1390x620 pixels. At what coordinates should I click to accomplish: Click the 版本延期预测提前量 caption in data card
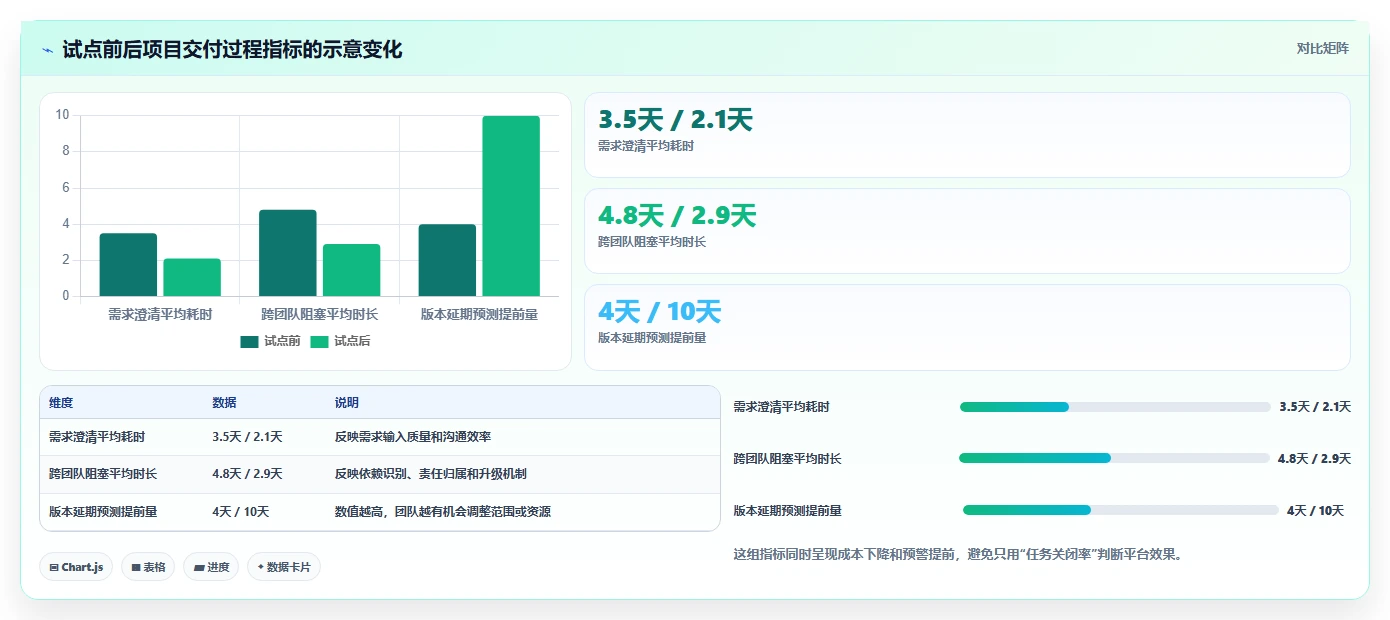[652, 338]
